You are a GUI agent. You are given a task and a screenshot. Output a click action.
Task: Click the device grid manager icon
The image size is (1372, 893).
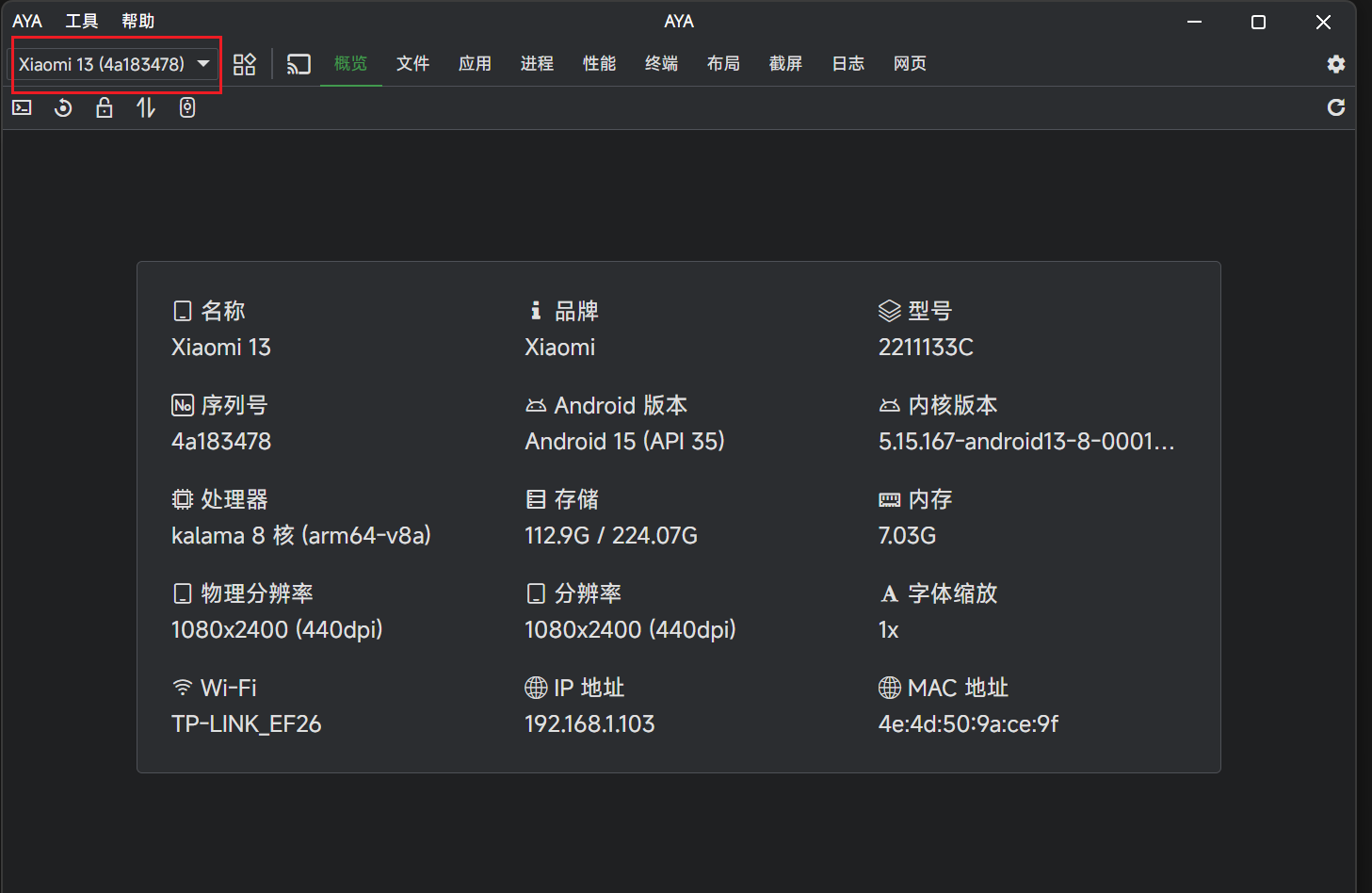244,63
